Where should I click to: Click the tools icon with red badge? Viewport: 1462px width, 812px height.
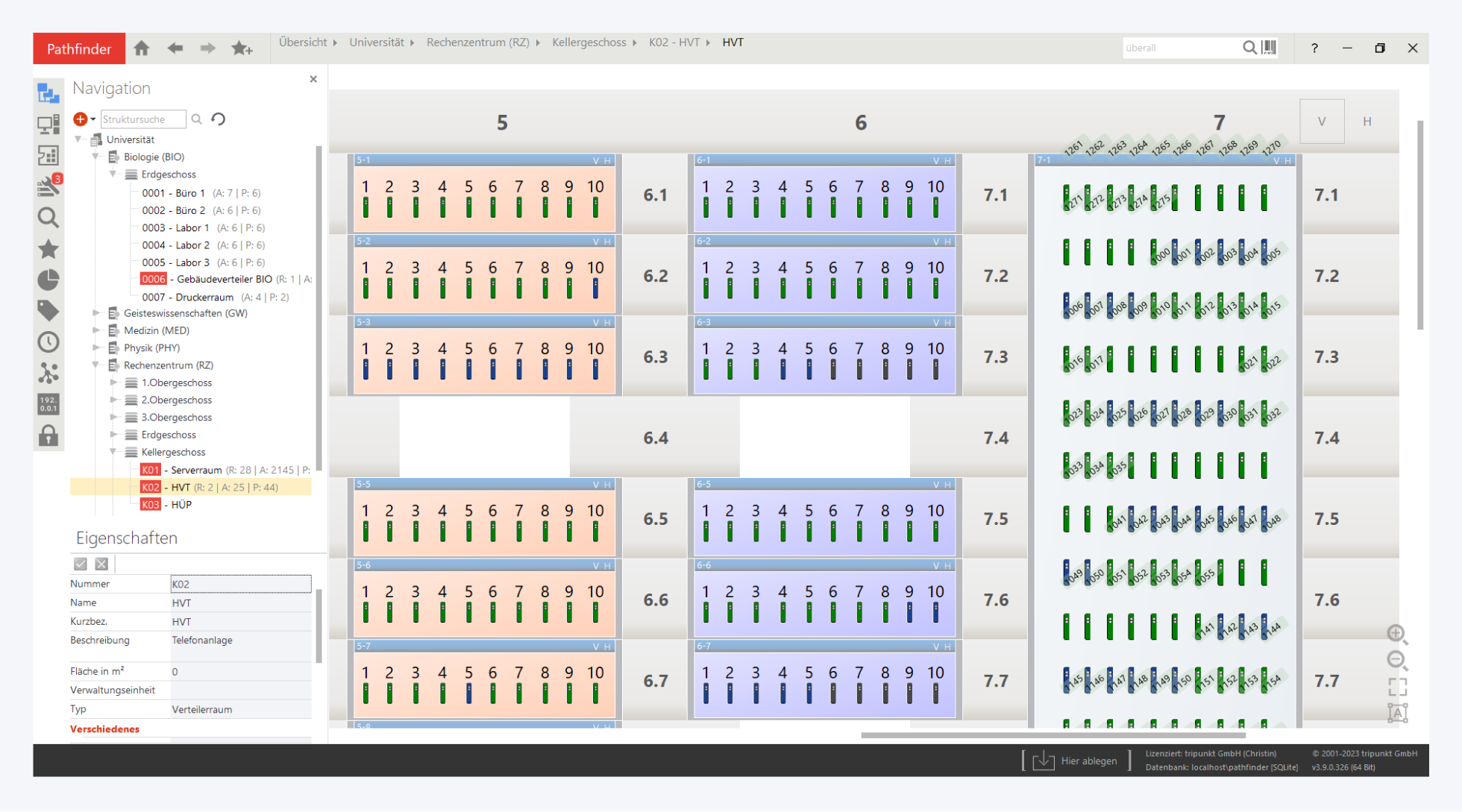[48, 186]
